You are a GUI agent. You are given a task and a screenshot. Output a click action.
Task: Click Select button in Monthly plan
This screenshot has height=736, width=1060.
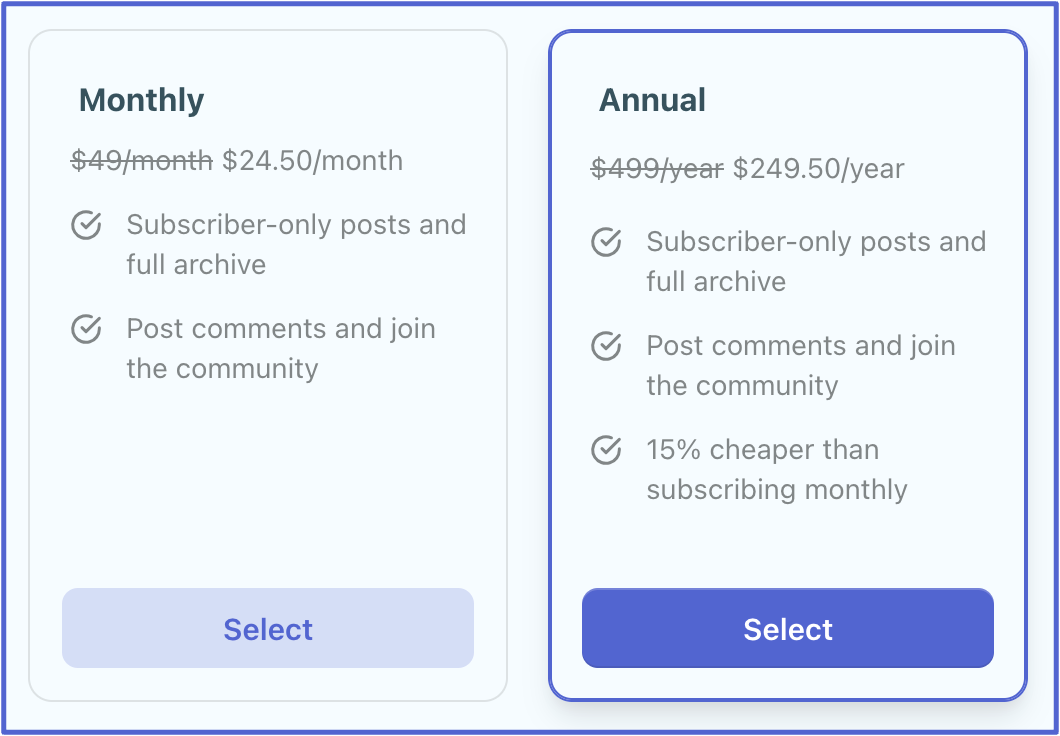coord(267,628)
